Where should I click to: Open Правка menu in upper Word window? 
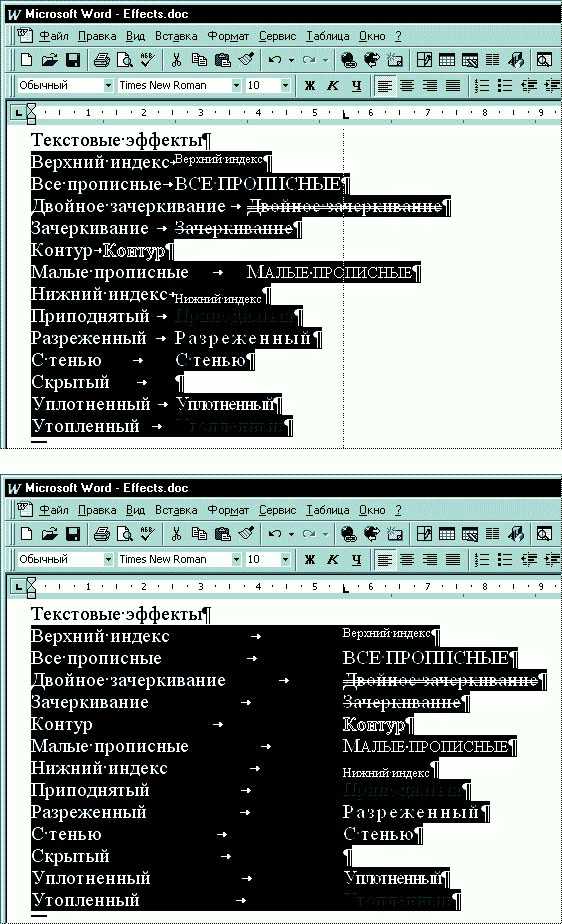[x=97, y=36]
